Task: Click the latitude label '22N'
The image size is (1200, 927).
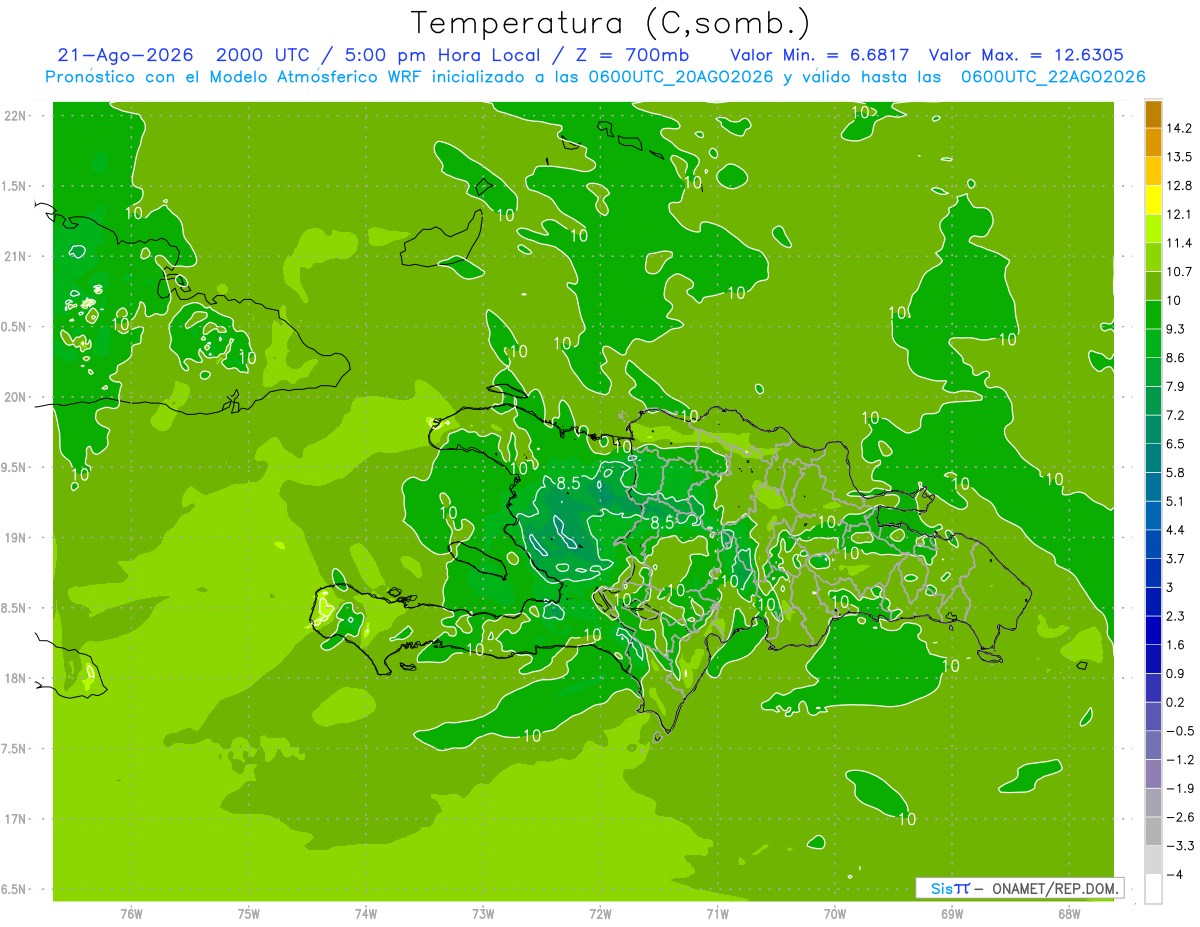Action: click(x=16, y=115)
